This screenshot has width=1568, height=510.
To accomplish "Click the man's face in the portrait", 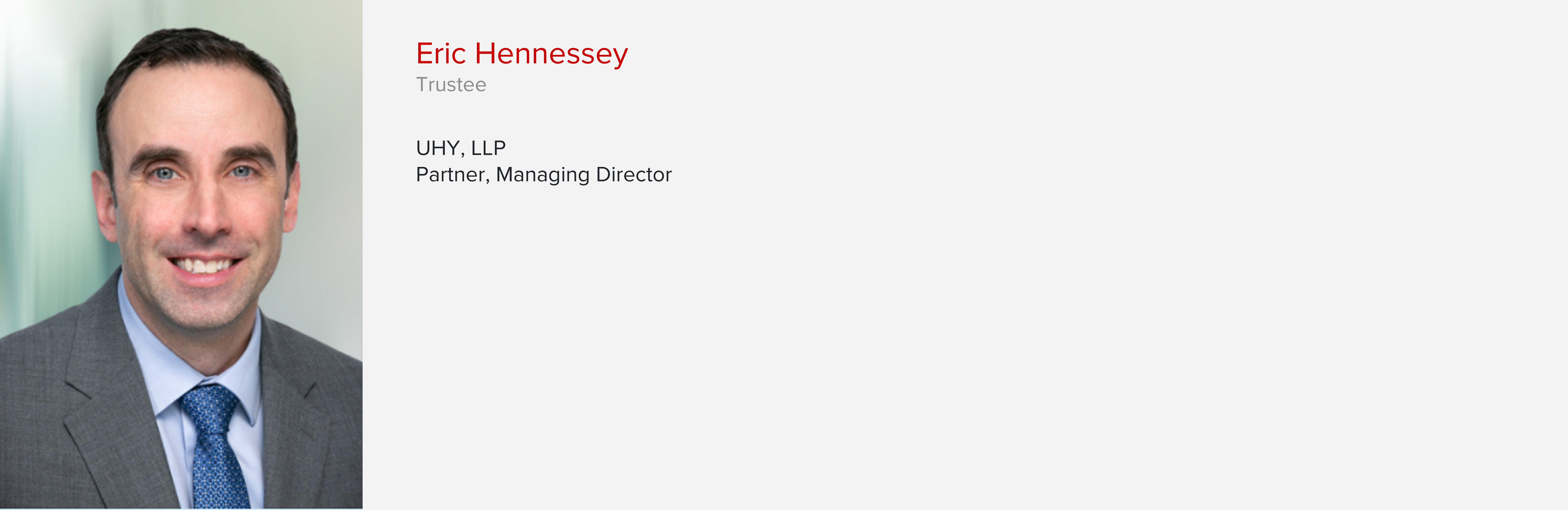I will 201,201.
